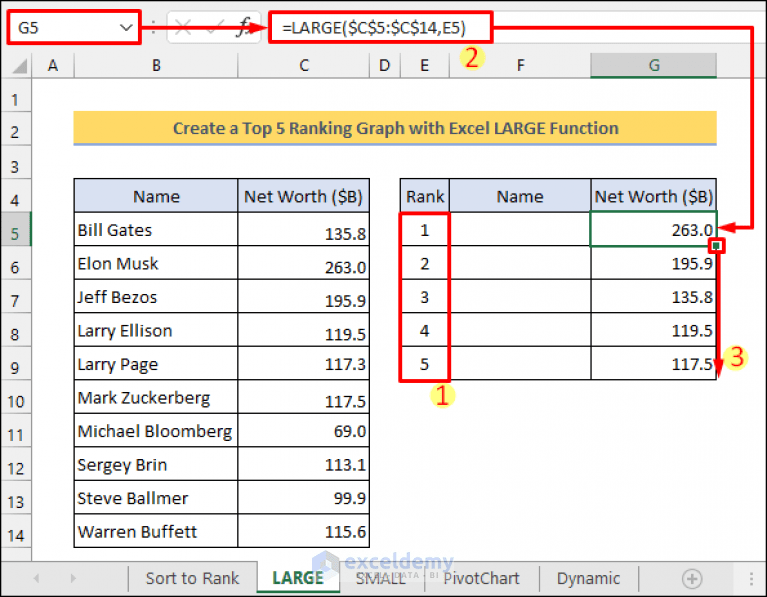Click the 117.3 net worth cell
767x597 pixels.
click(304, 364)
